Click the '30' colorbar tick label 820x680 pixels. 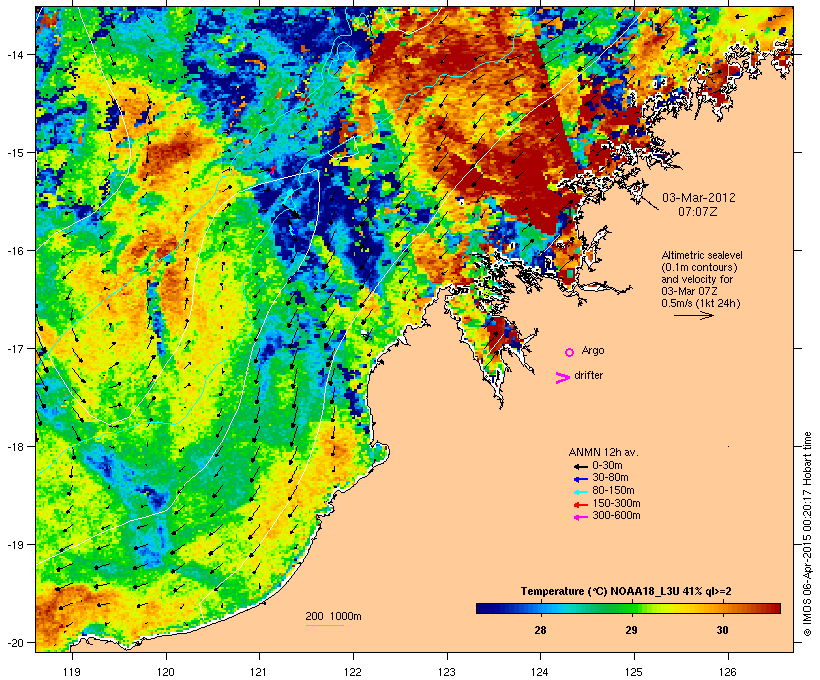point(722,630)
